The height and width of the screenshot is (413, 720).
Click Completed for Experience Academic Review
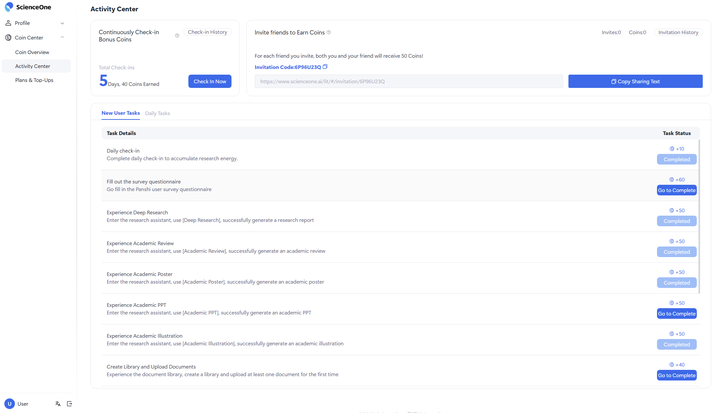[x=677, y=252]
